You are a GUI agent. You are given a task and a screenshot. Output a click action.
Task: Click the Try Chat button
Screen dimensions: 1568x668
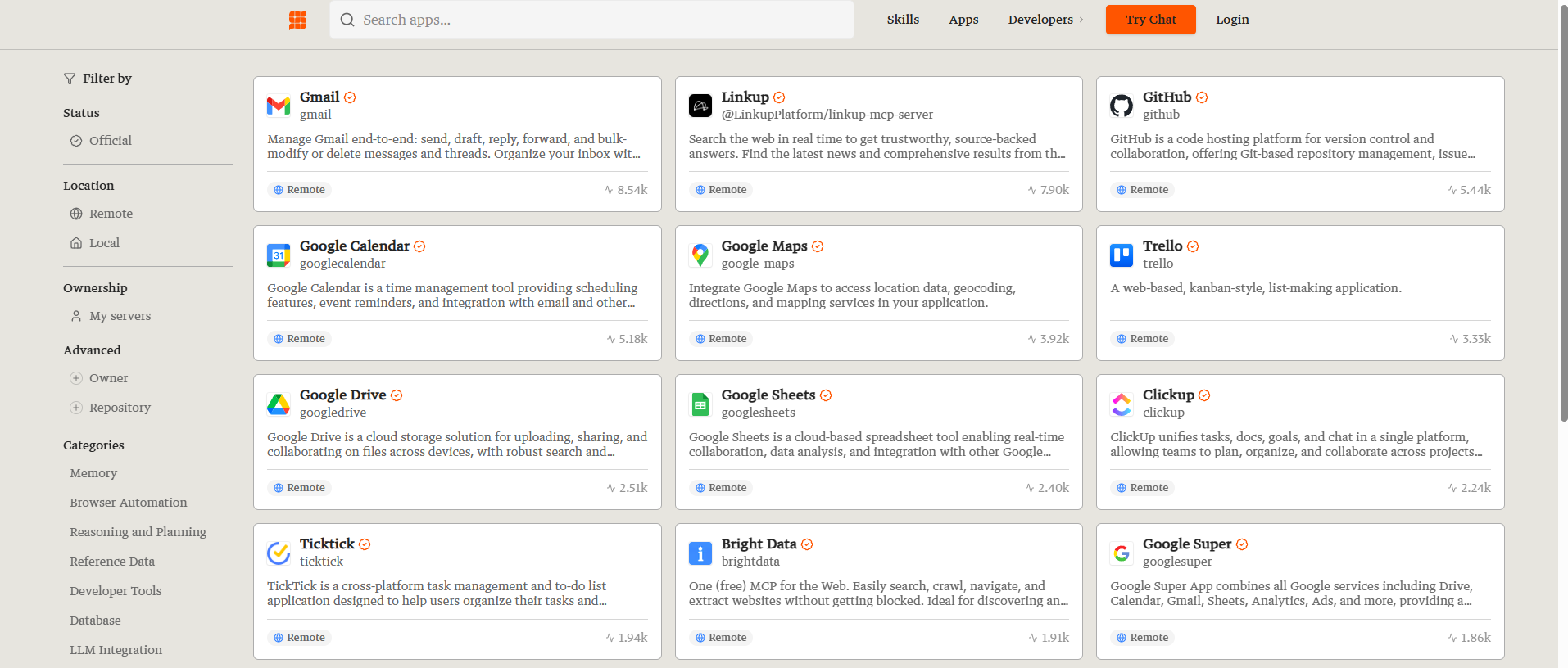point(1150,20)
